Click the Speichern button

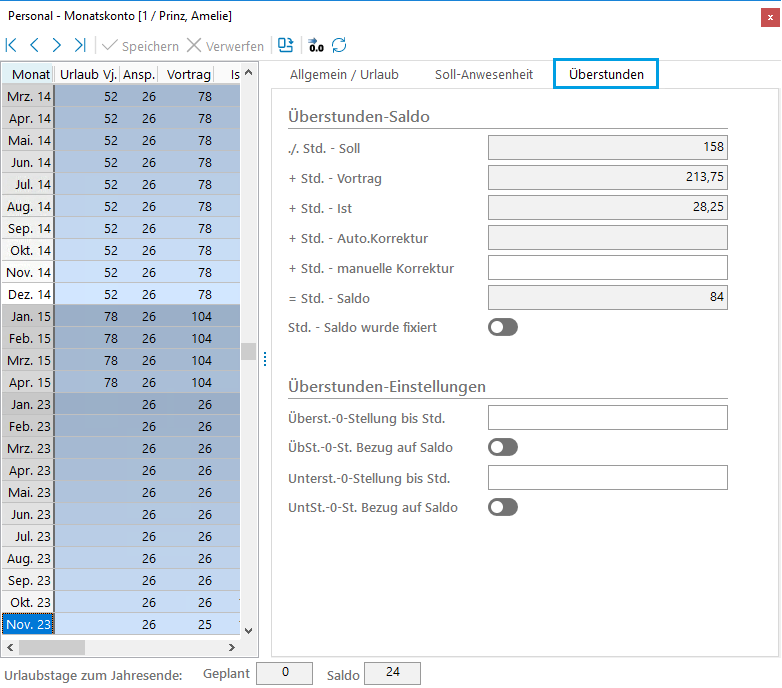[140, 46]
